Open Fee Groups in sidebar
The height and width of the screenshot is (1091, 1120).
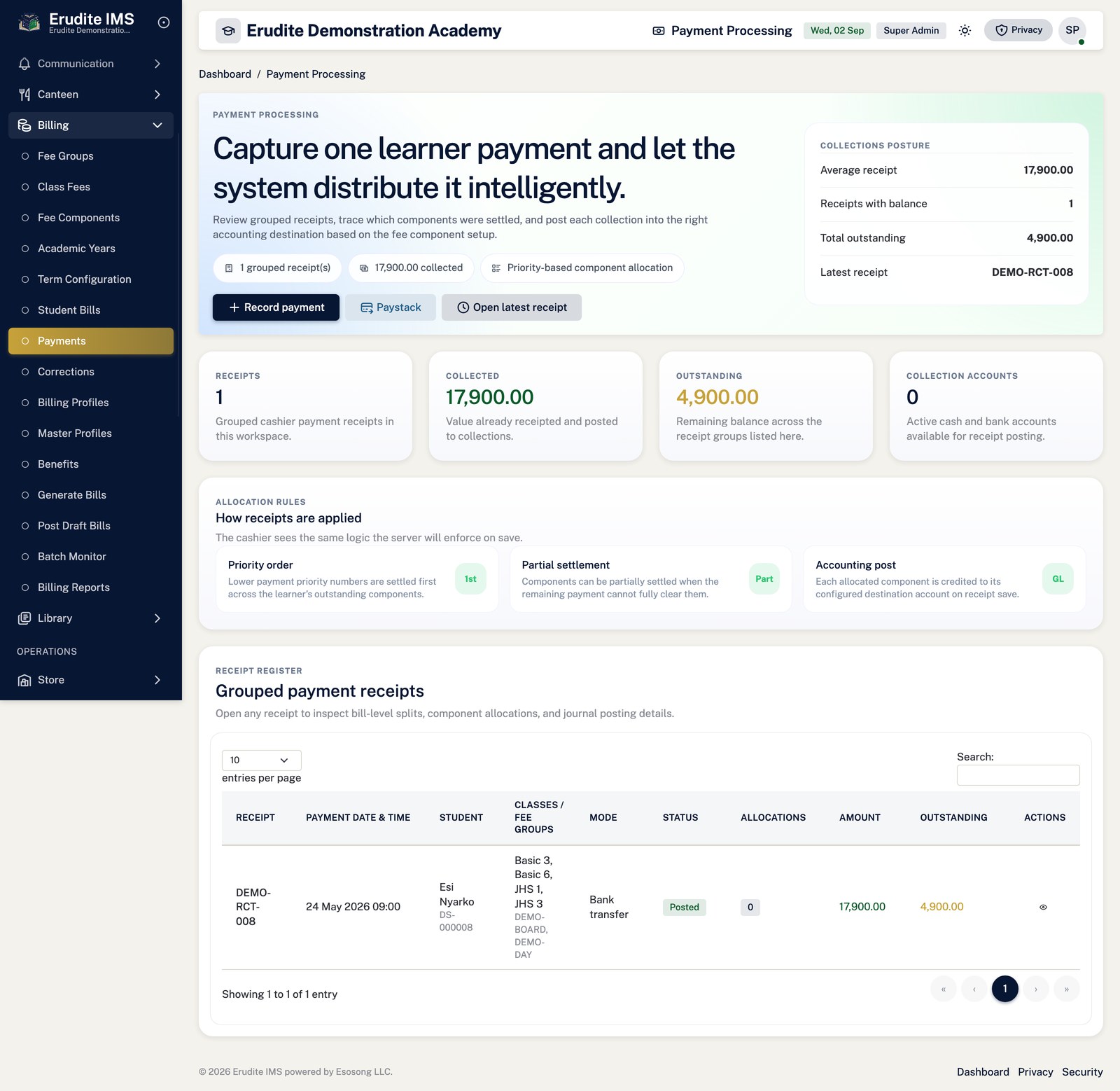[x=91, y=156]
